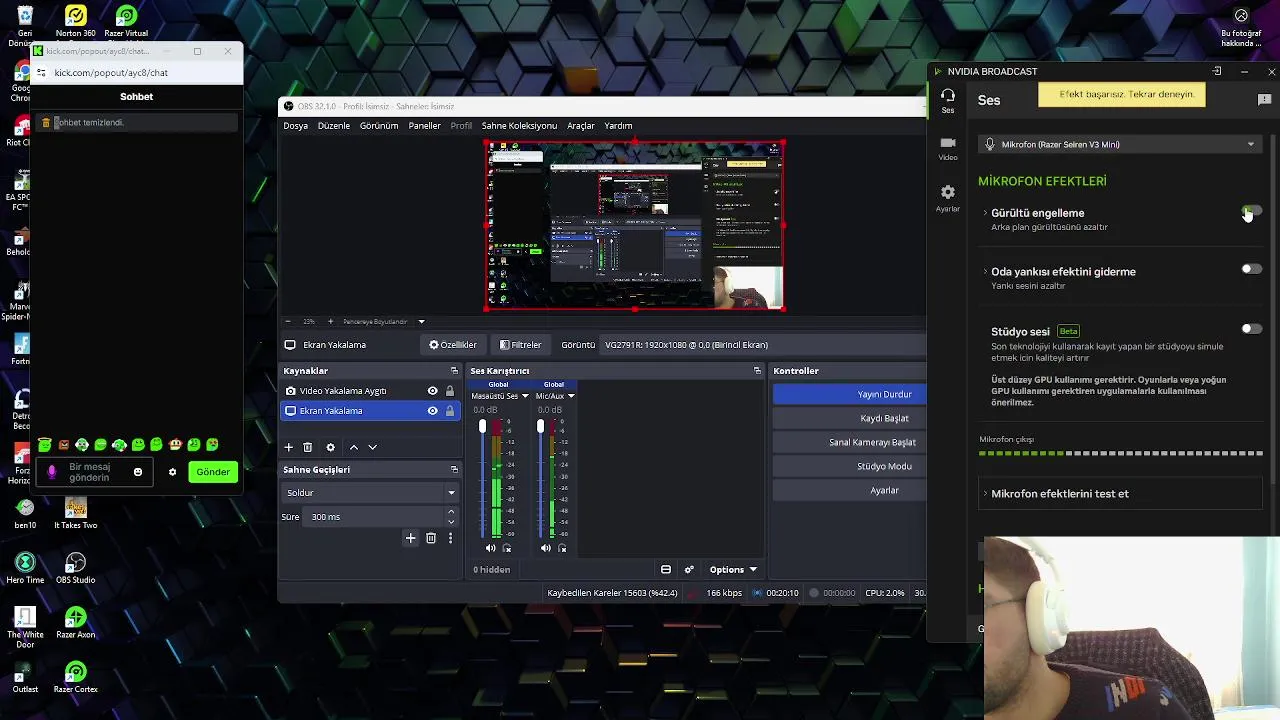Add a scene transition with plus icon
Image resolution: width=1280 pixels, height=720 pixels.
410,538
